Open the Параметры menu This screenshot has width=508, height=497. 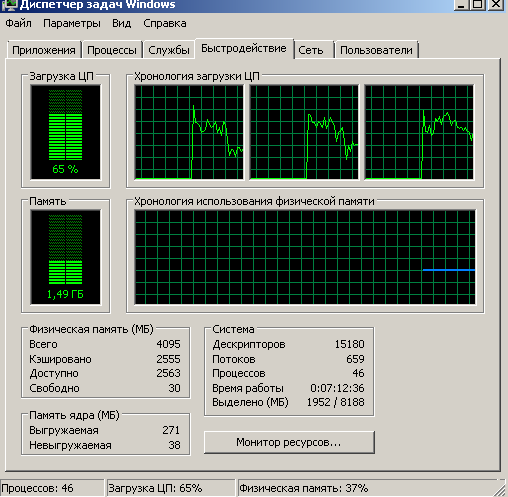[x=72, y=23]
